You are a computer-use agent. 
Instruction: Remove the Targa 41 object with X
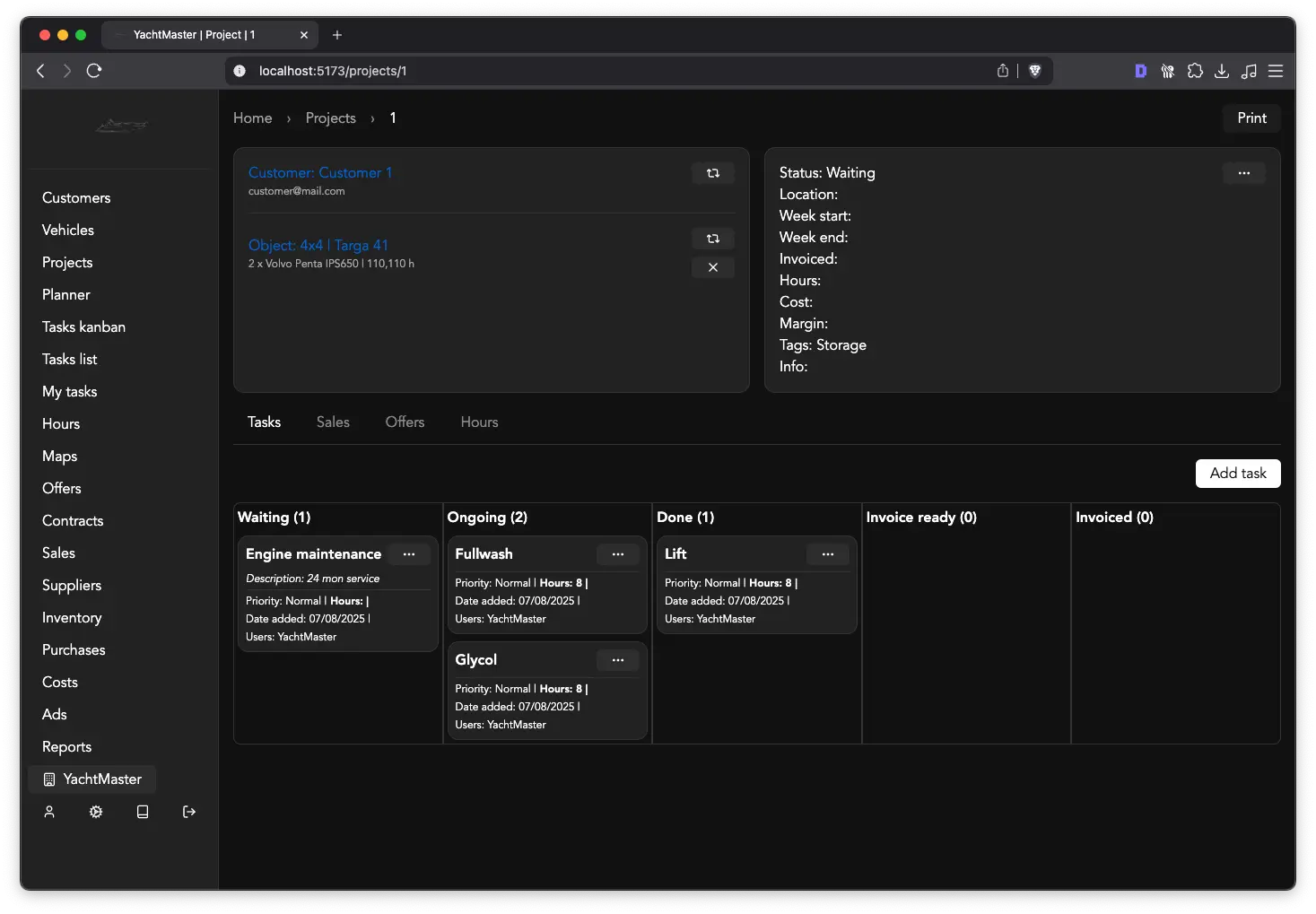pos(712,267)
